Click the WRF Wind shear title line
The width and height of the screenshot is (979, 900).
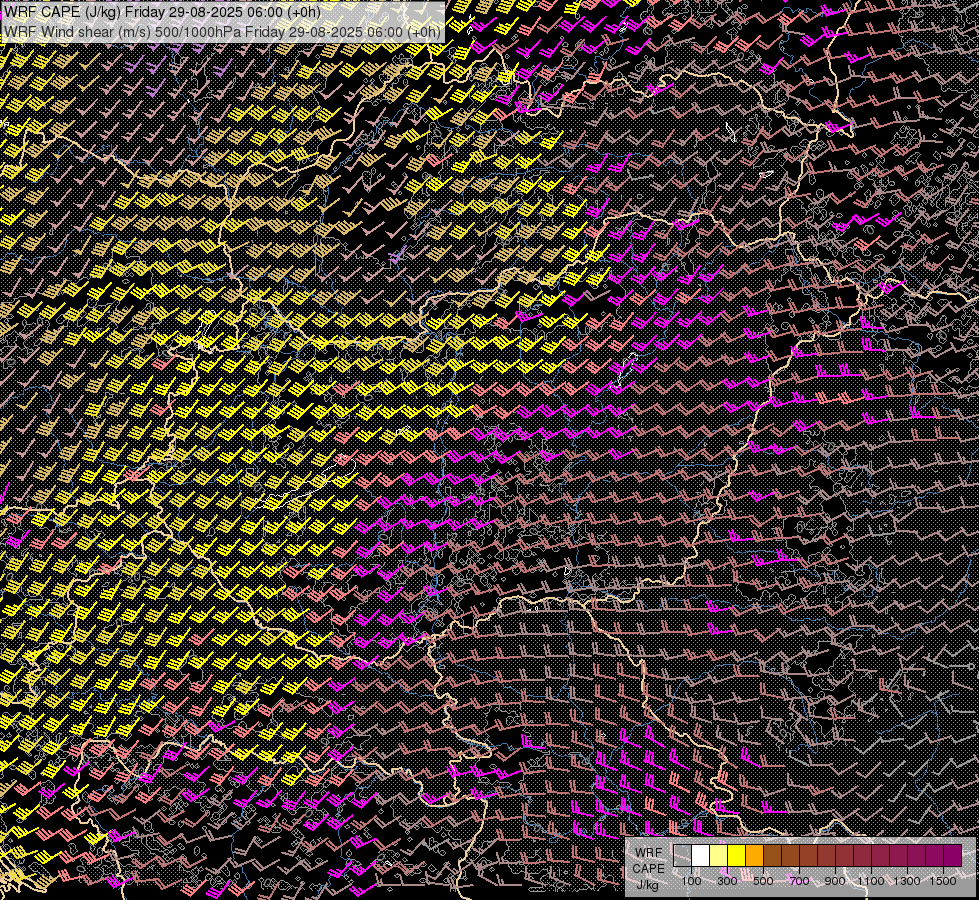point(222,31)
